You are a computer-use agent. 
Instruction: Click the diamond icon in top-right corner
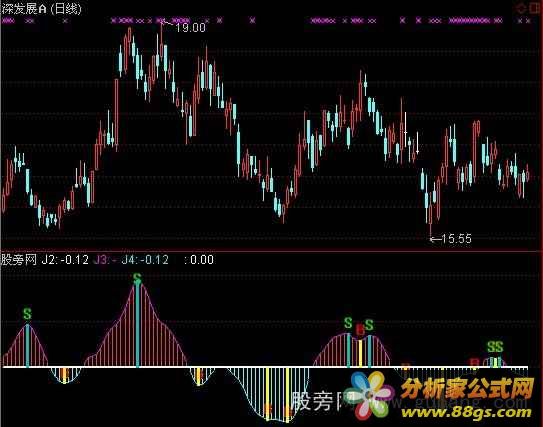click(x=520, y=8)
